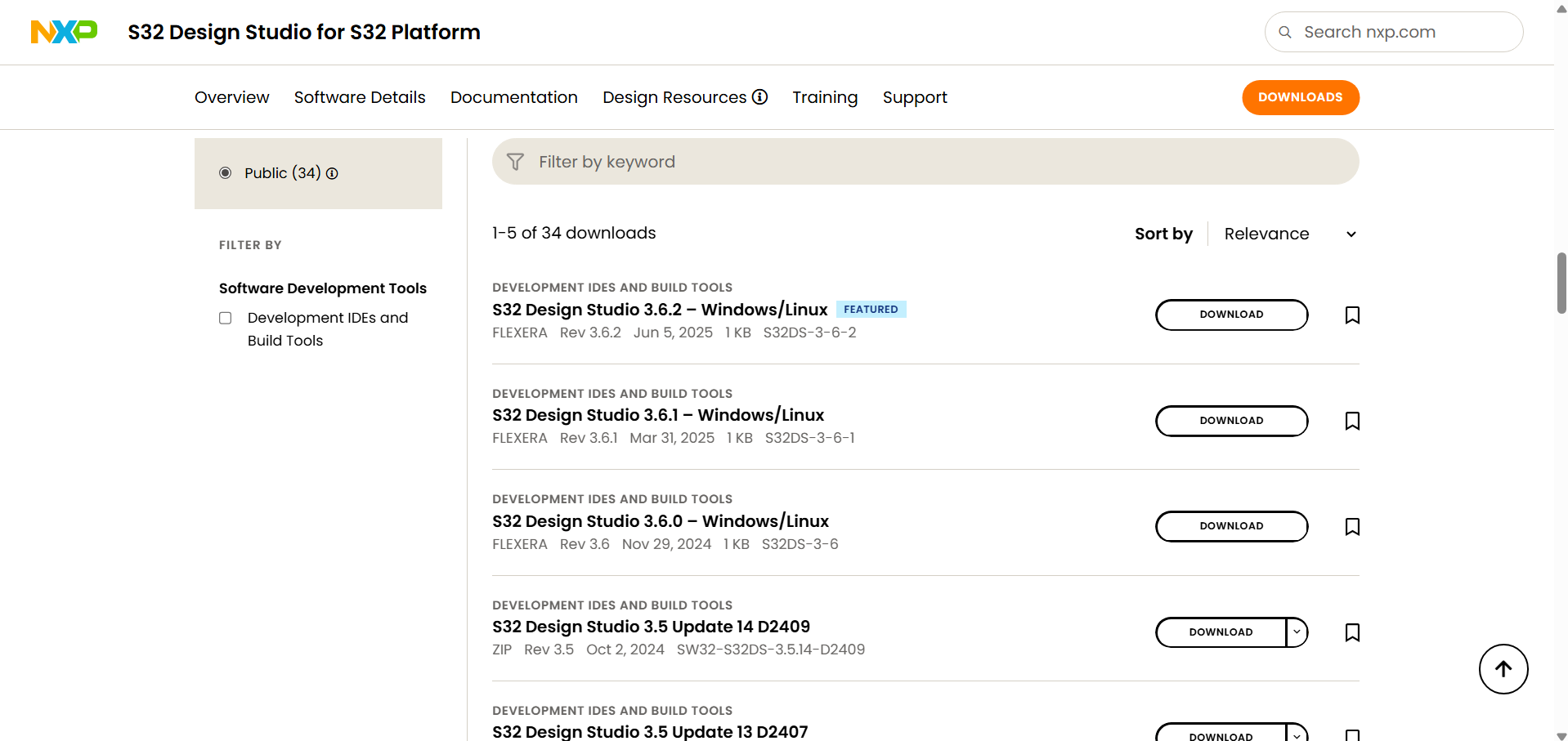
Task: Click the search magnifier icon
Action: point(1285,32)
